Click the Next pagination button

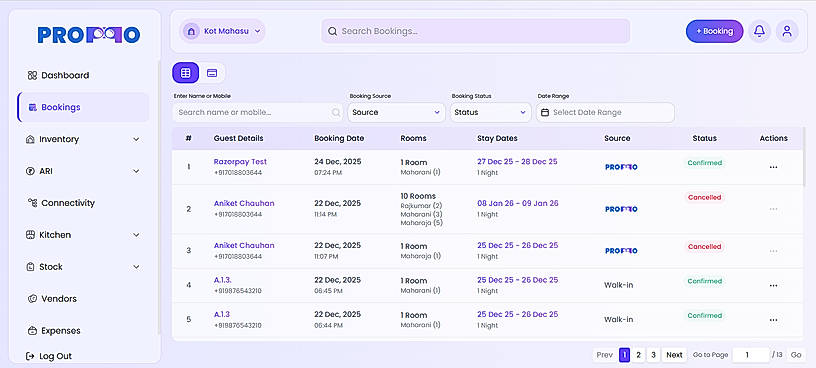point(674,355)
